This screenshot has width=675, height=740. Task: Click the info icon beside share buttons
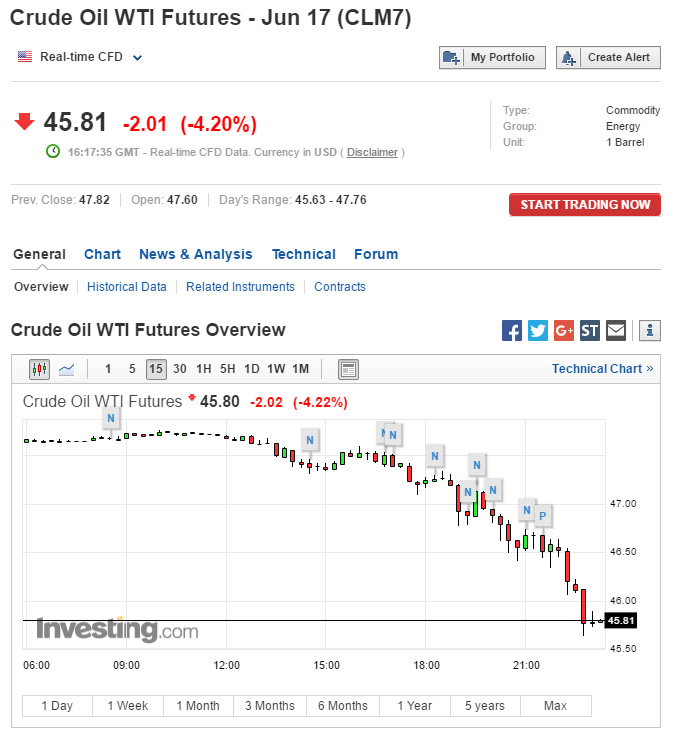tap(650, 330)
